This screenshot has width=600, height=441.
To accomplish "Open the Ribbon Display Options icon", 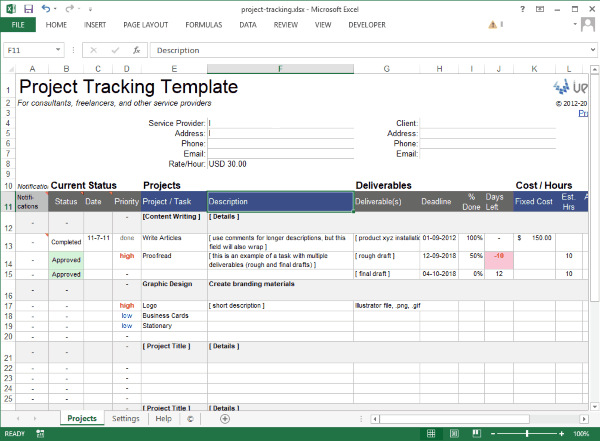I will (540, 9).
